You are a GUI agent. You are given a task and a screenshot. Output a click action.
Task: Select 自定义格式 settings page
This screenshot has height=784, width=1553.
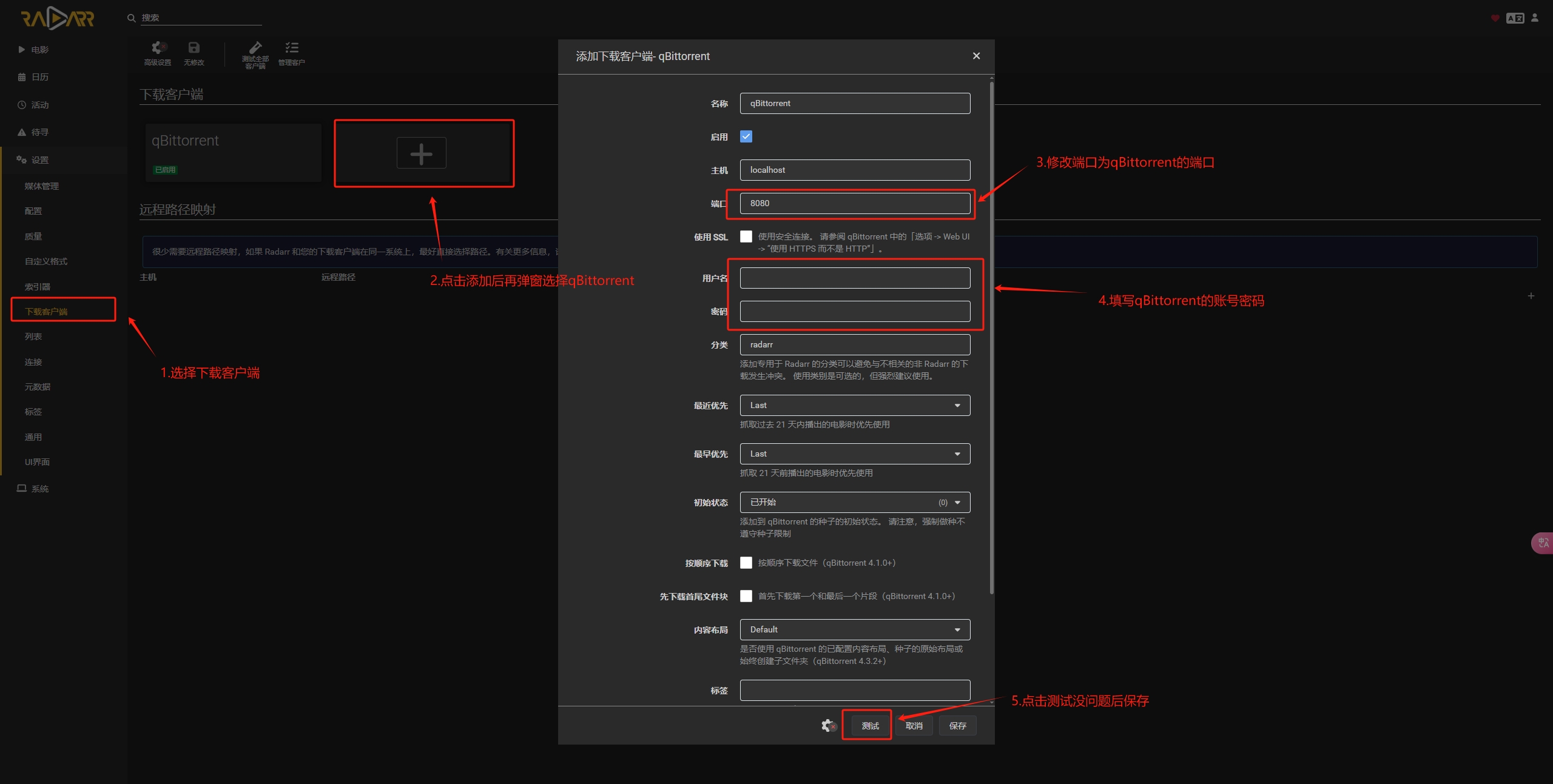pyautogui.click(x=46, y=261)
